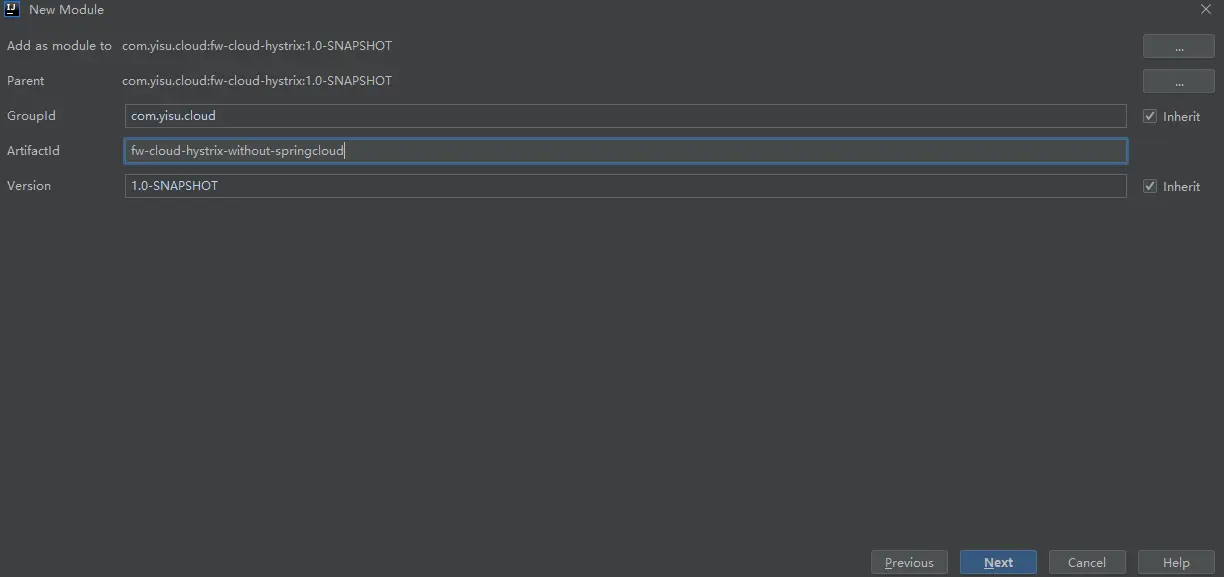
Task: Click the ArtifactId label
Action: (33, 151)
